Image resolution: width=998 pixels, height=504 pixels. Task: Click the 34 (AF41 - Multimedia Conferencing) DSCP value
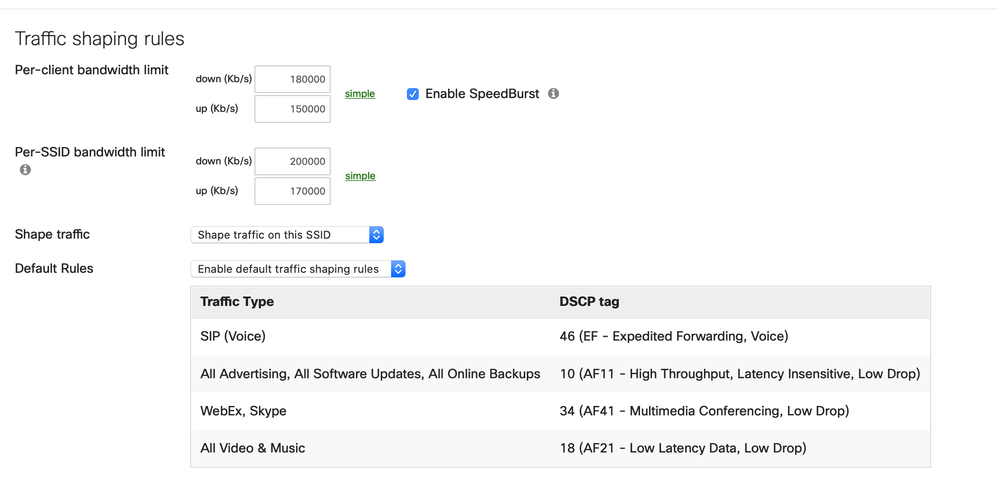(x=705, y=411)
